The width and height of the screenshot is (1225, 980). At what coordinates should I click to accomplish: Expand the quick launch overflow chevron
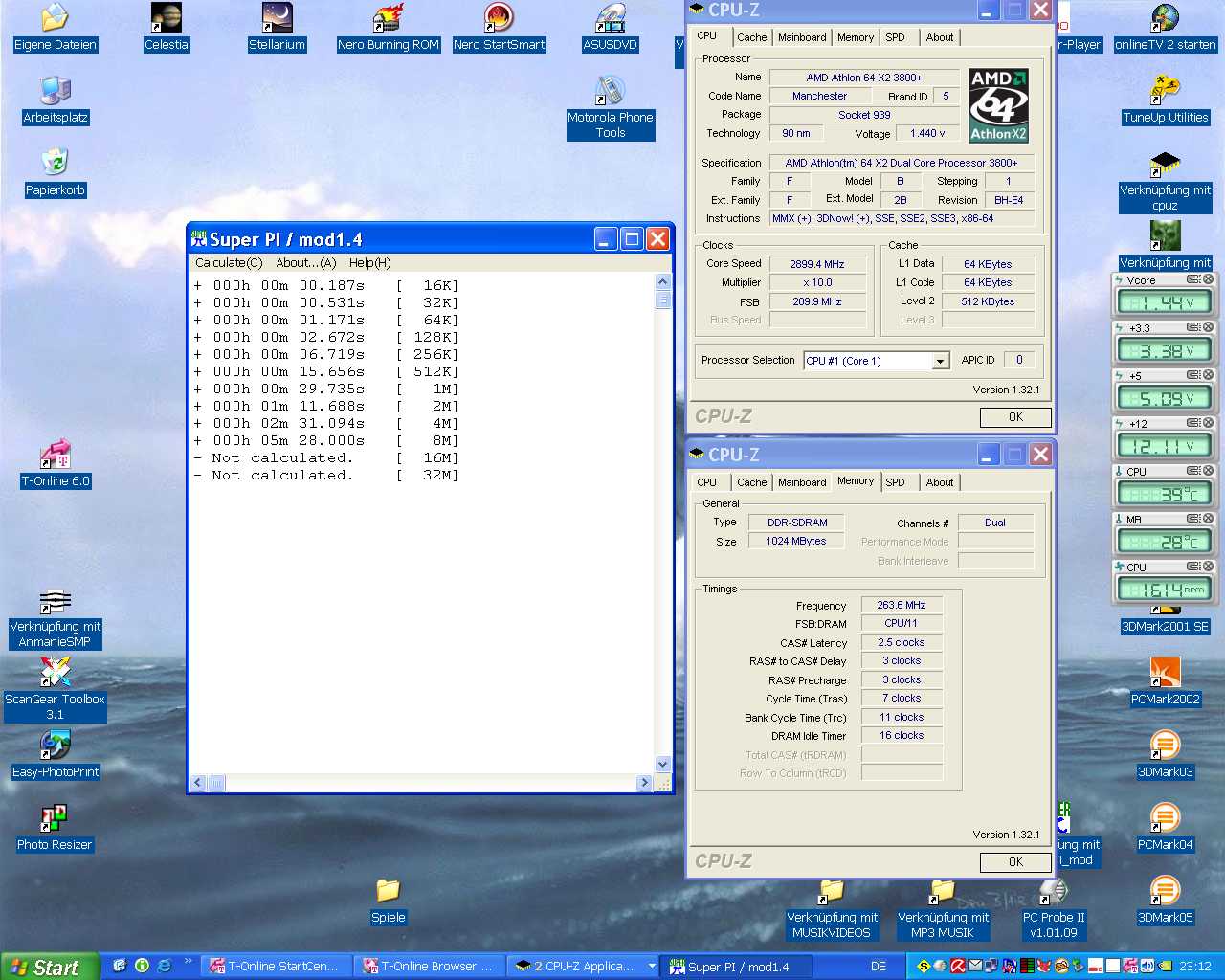point(188,961)
